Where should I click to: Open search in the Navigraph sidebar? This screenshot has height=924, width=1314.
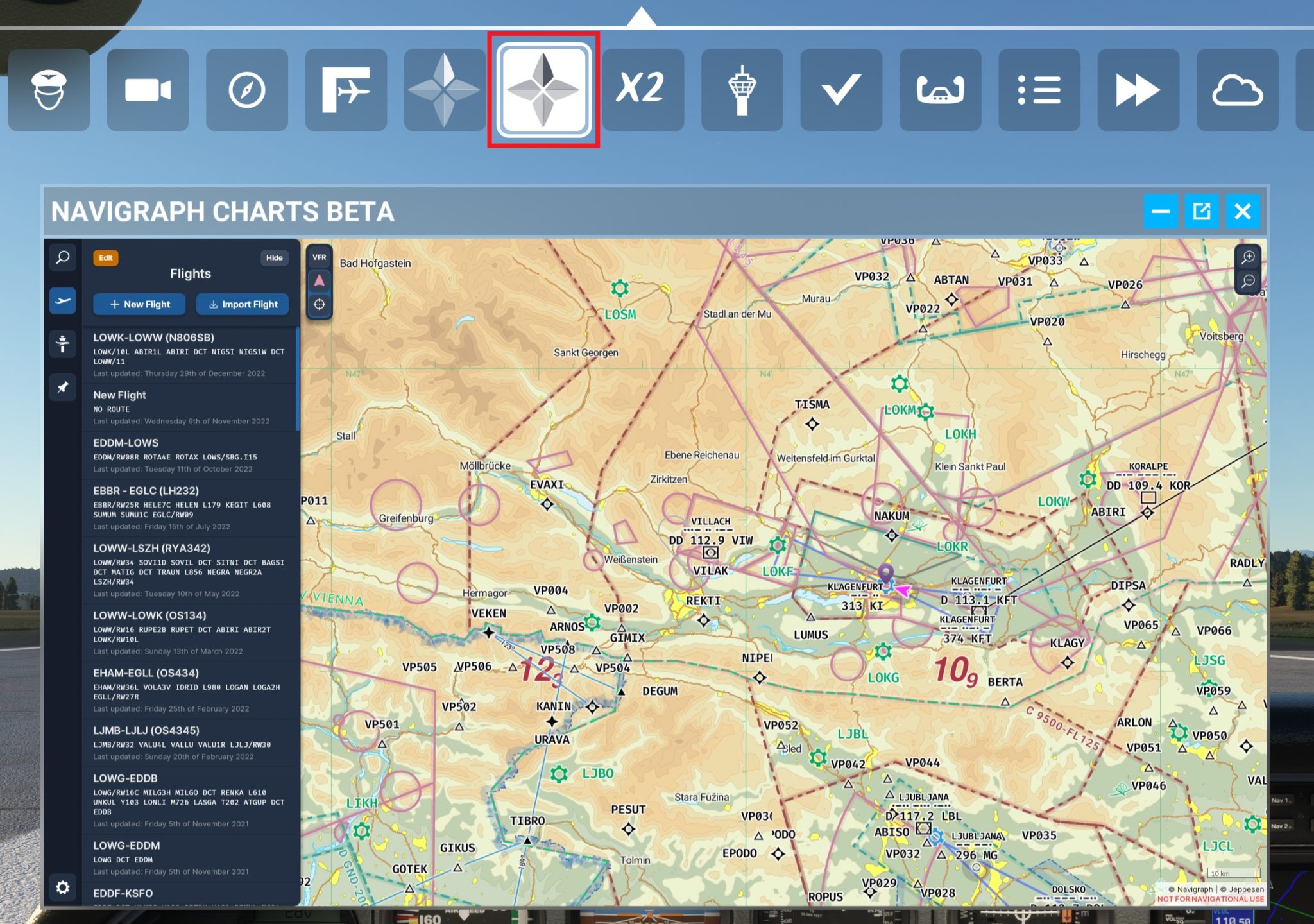tap(63, 257)
